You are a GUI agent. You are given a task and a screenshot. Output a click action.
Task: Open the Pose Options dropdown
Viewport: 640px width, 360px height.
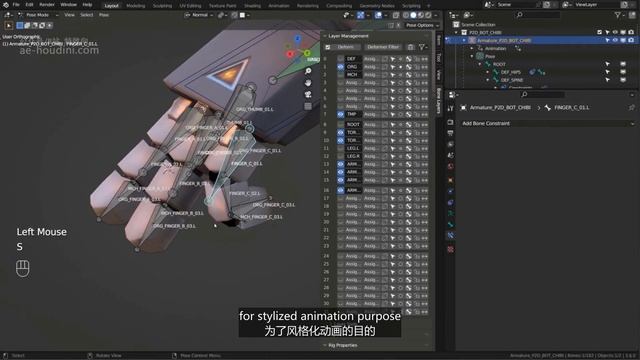422,25
